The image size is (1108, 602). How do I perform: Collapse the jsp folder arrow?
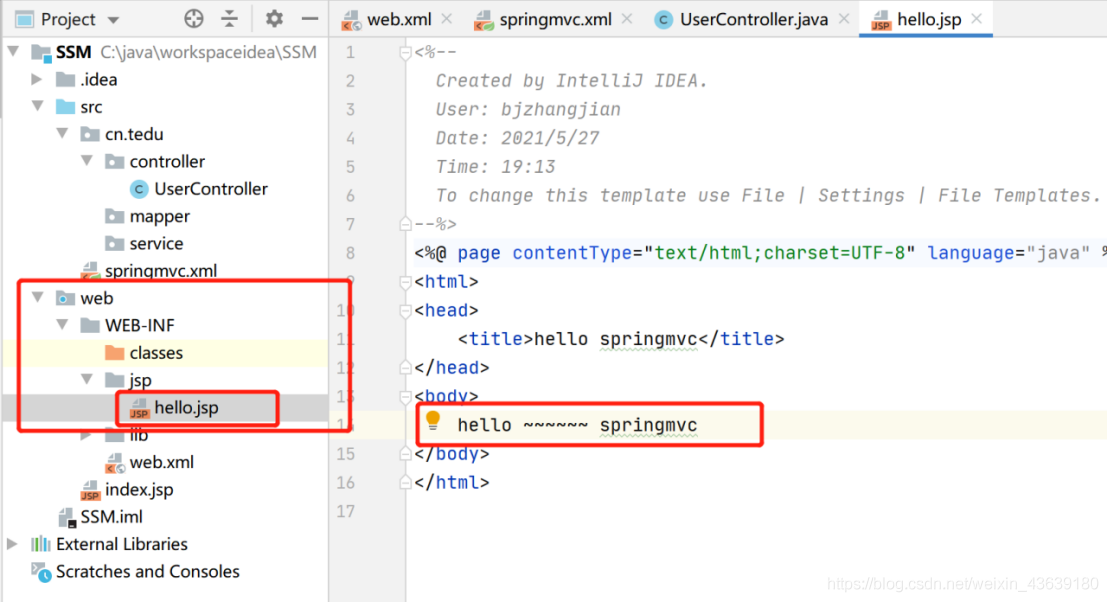coord(87,379)
